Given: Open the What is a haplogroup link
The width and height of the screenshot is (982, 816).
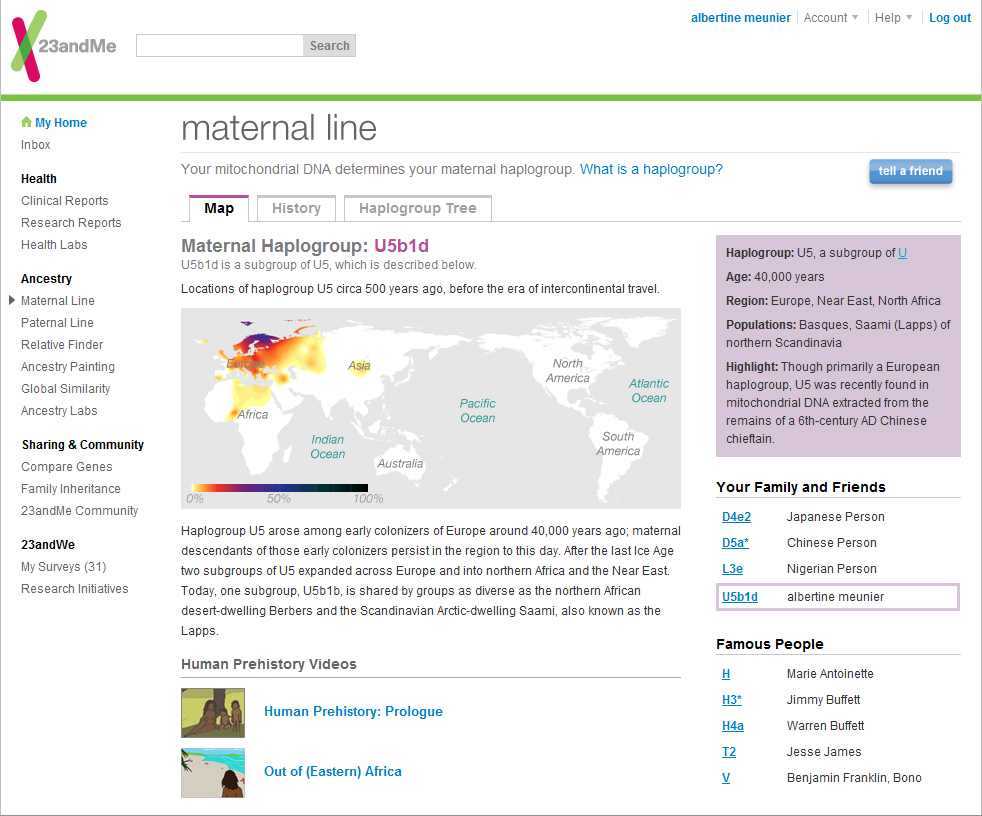Looking at the screenshot, I should (651, 169).
